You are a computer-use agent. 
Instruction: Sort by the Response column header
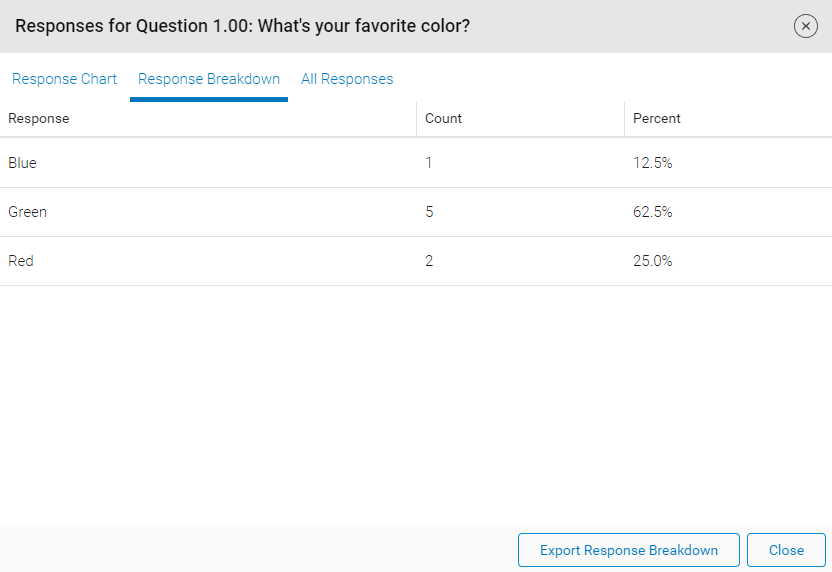coord(39,118)
